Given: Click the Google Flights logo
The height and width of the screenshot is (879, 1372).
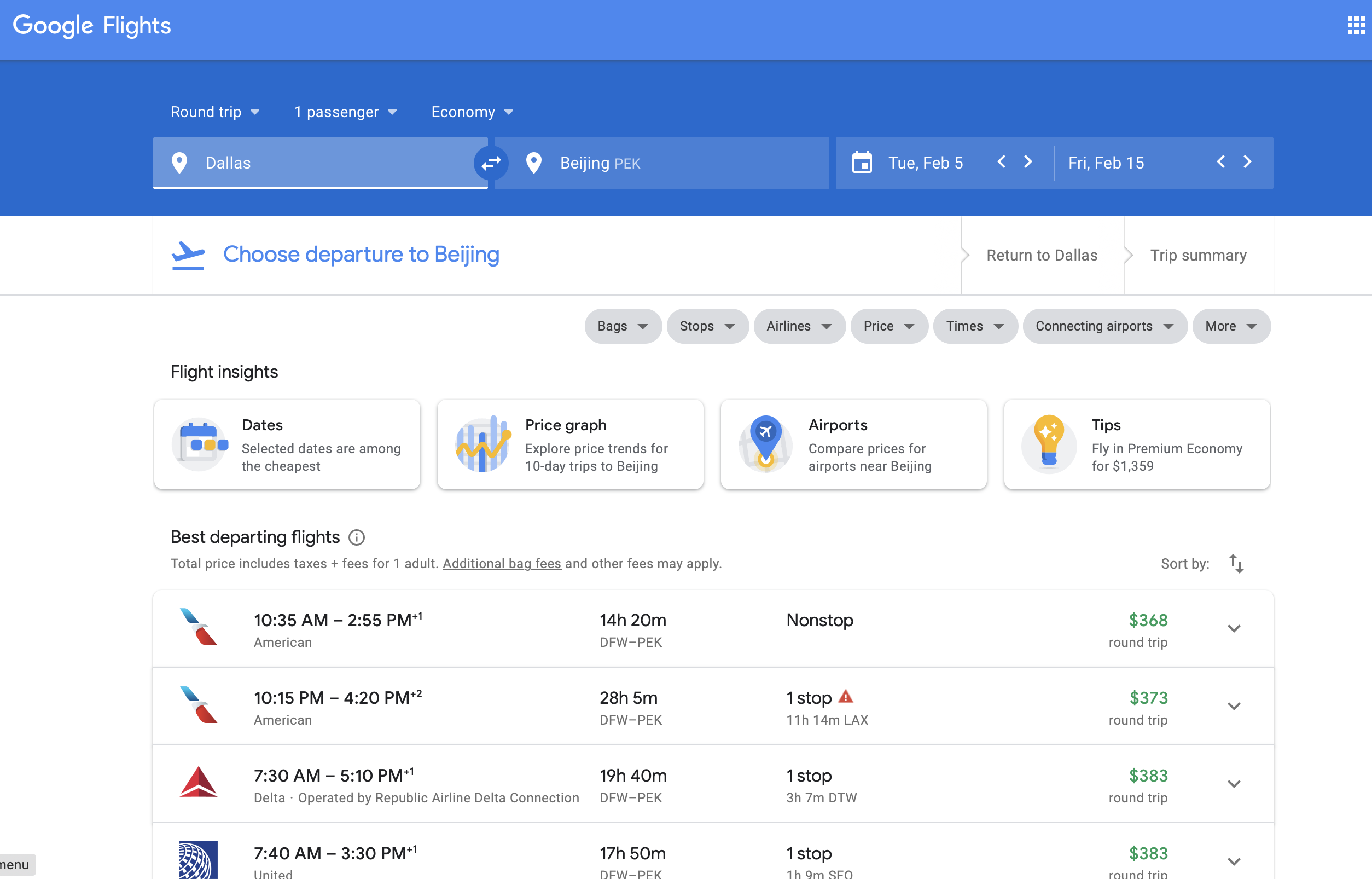Looking at the screenshot, I should coord(92,26).
